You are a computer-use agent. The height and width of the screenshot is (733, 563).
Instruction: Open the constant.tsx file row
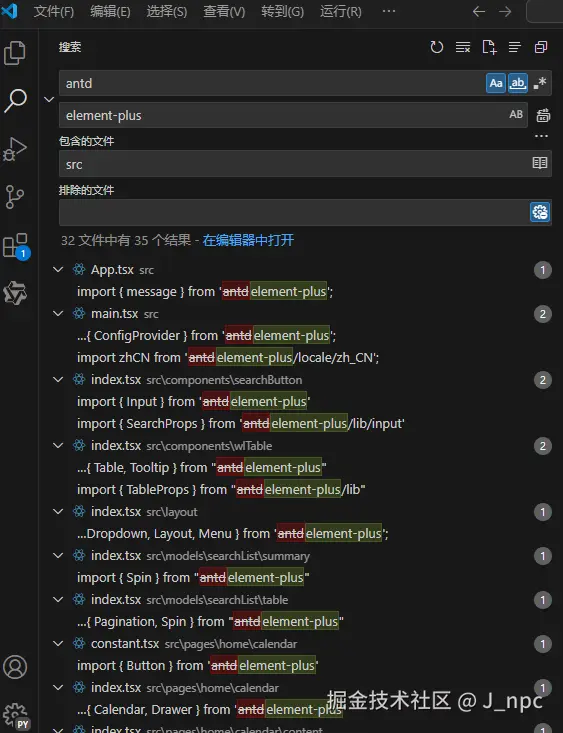[x=299, y=643]
